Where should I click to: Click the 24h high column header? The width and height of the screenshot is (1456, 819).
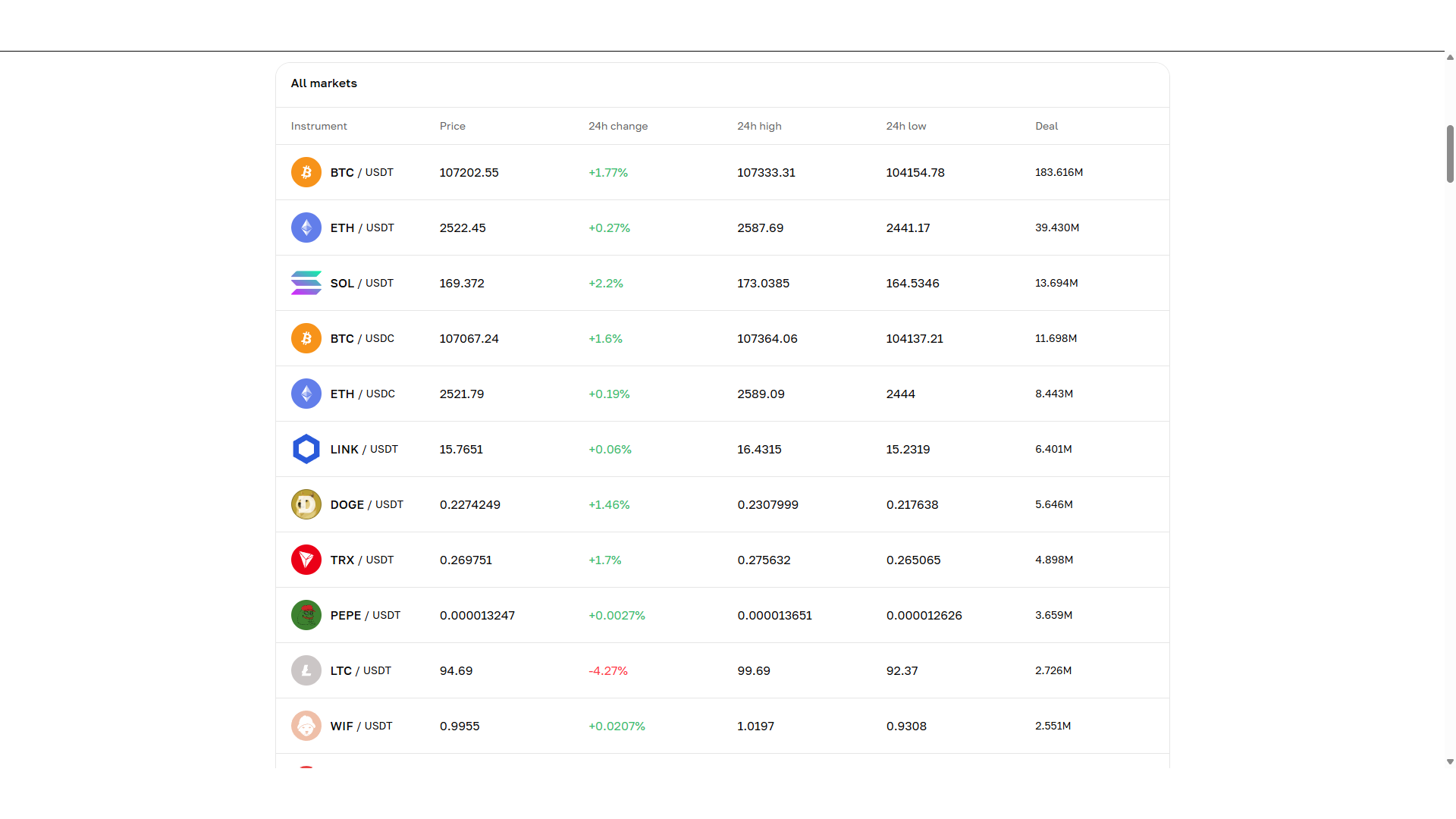[759, 126]
